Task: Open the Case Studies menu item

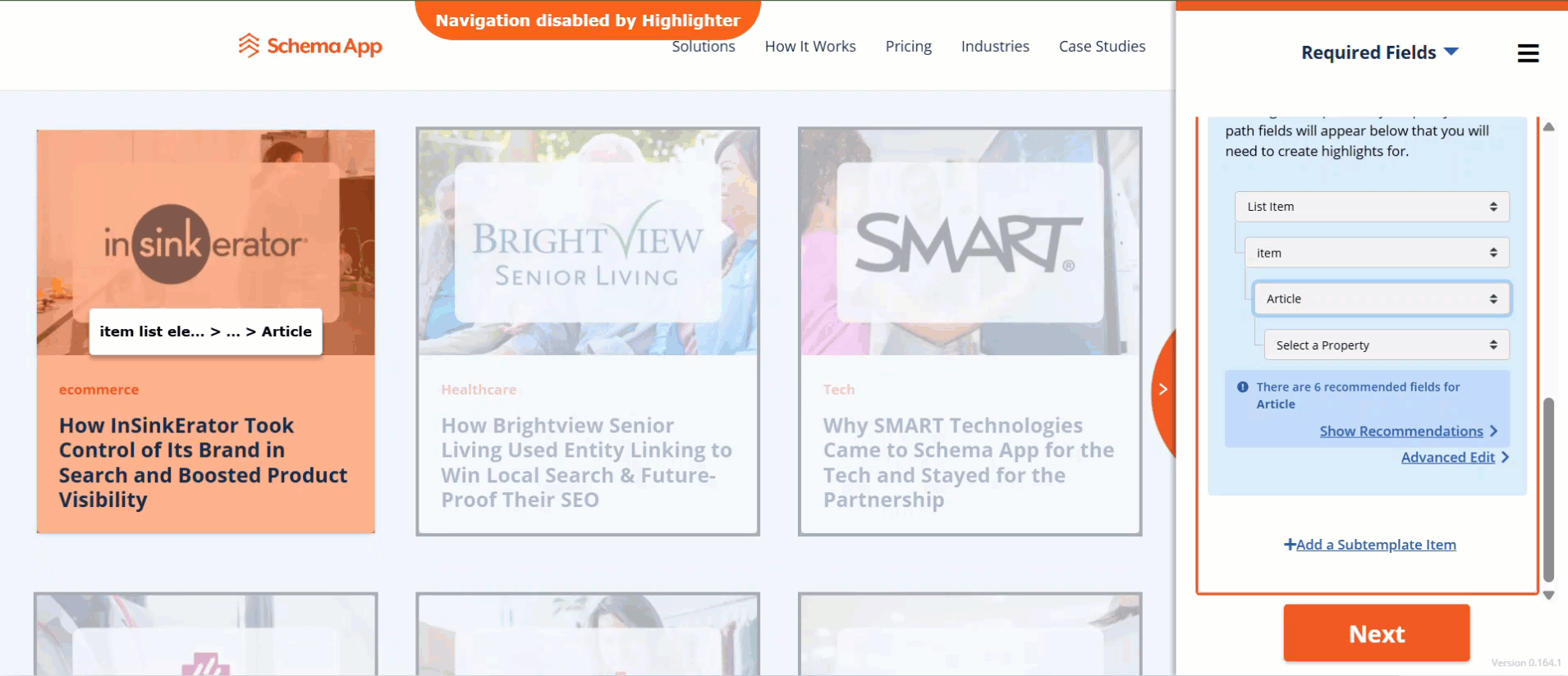Action: (x=1102, y=47)
